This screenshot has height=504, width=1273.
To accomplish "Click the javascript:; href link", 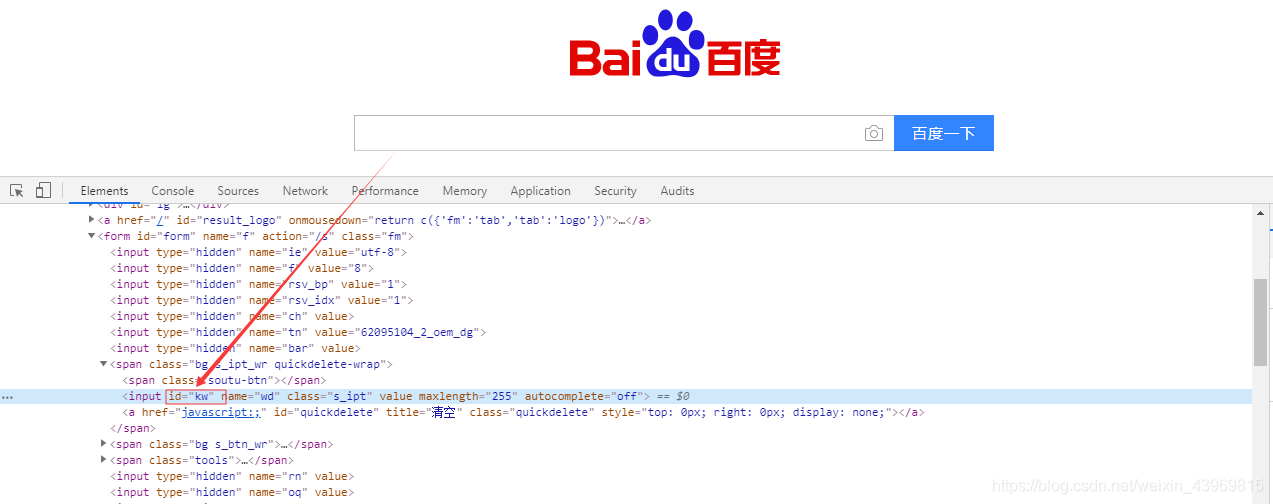I will pos(221,412).
